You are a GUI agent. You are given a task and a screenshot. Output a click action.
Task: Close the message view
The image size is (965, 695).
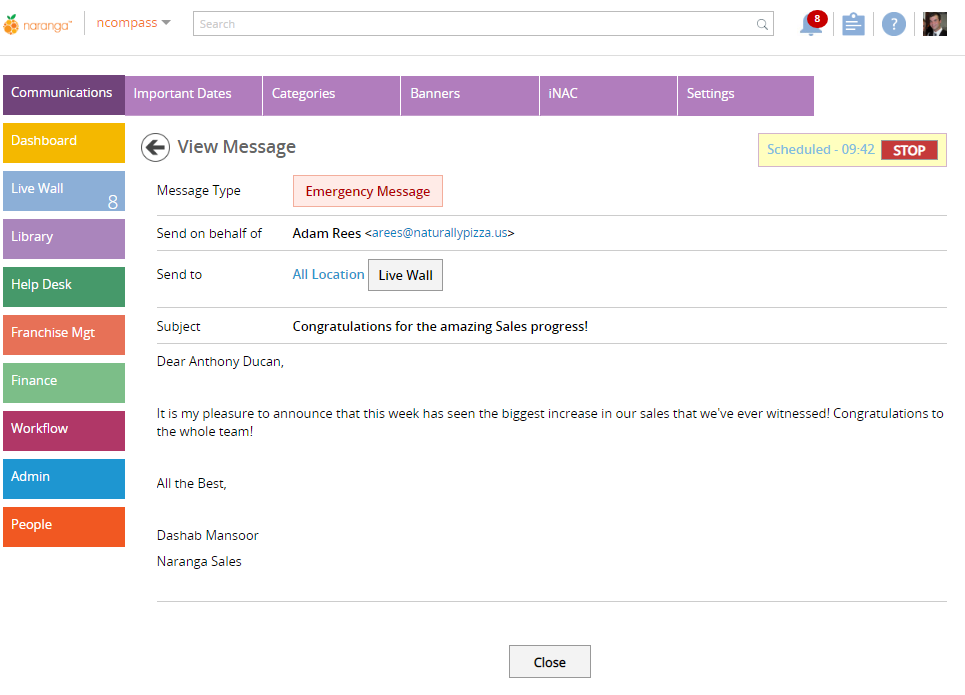[550, 662]
